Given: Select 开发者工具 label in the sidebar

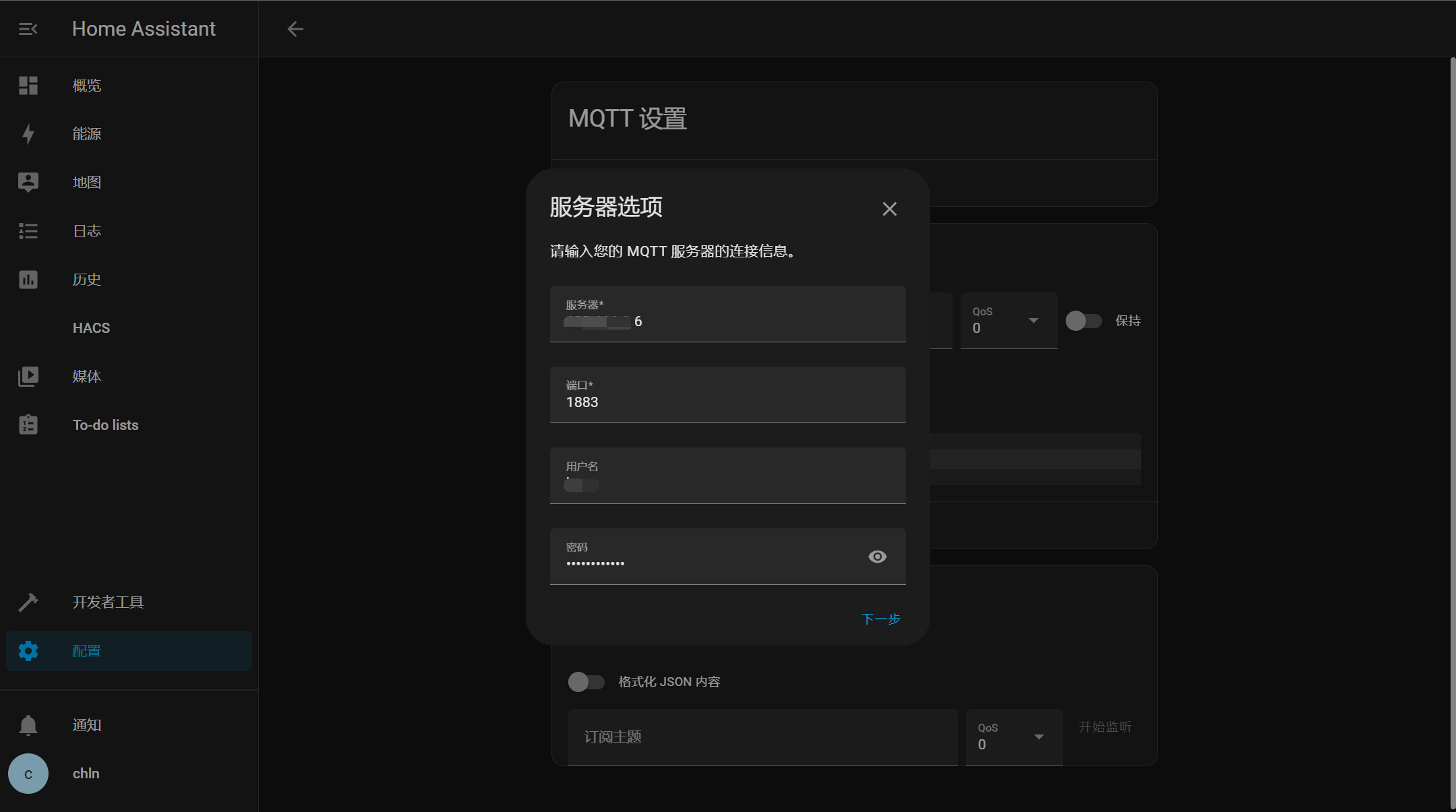Looking at the screenshot, I should tap(108, 602).
